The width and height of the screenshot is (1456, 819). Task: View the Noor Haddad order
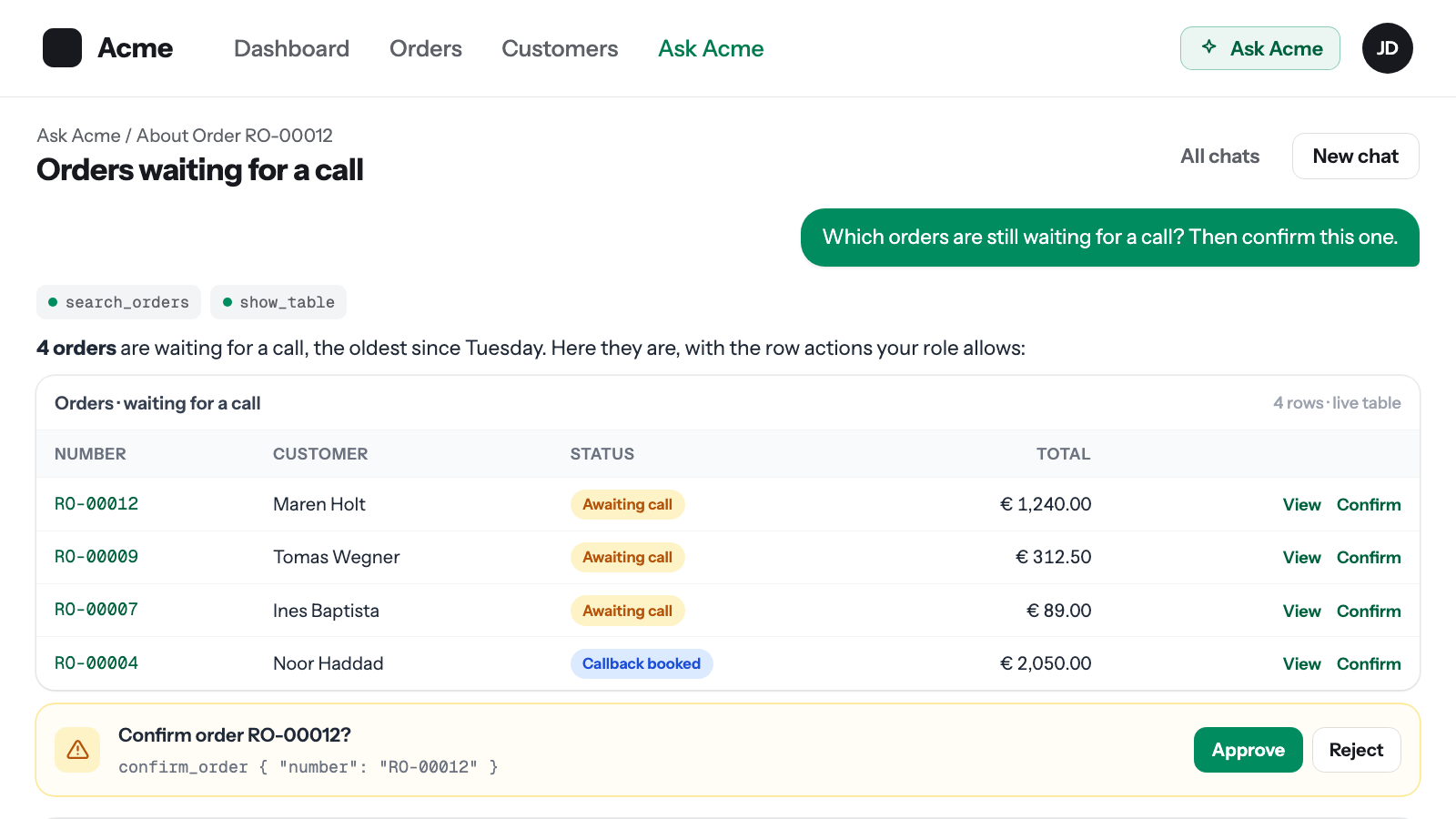pos(1301,664)
